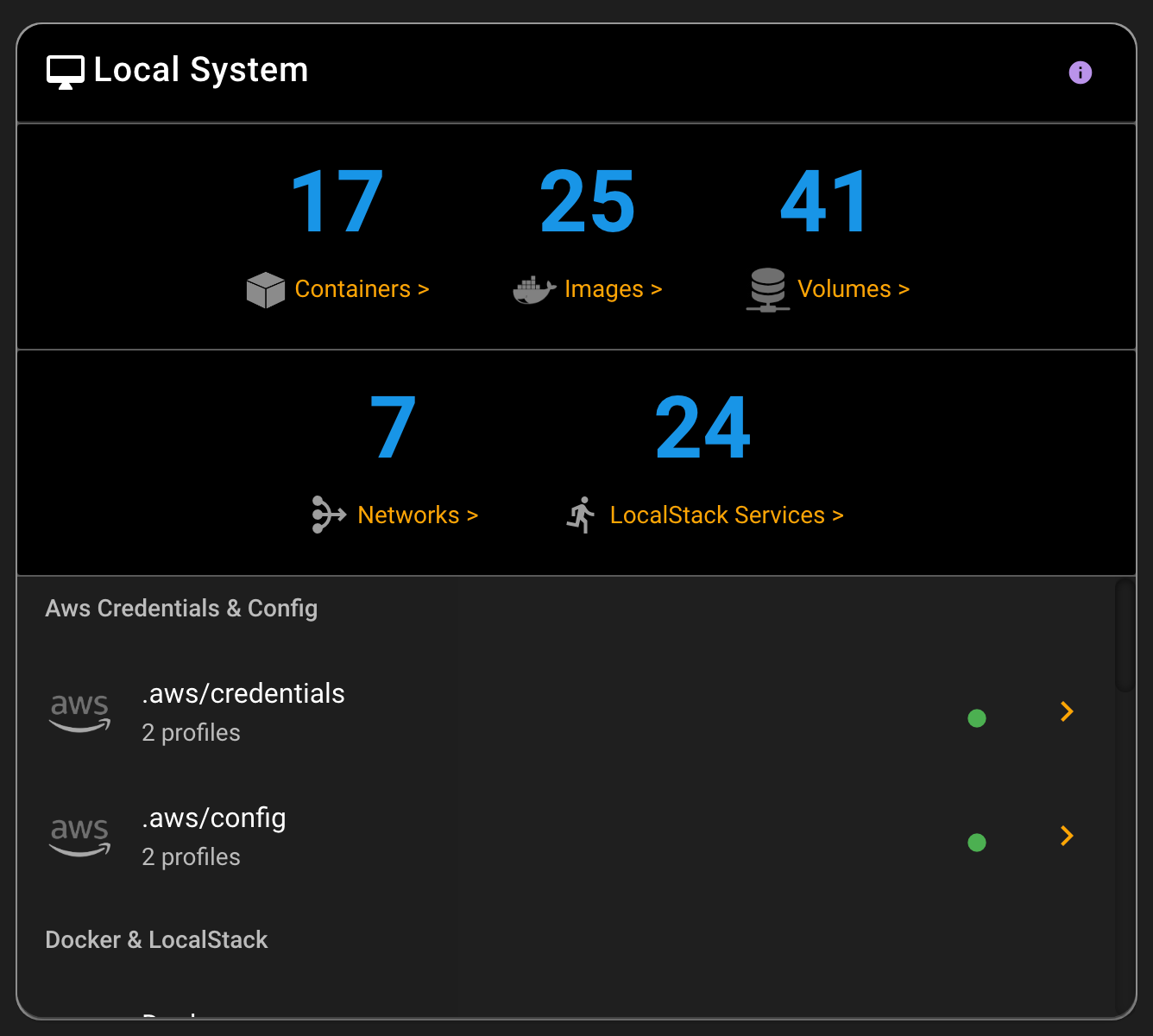Click the Volumes database icon

(x=767, y=290)
